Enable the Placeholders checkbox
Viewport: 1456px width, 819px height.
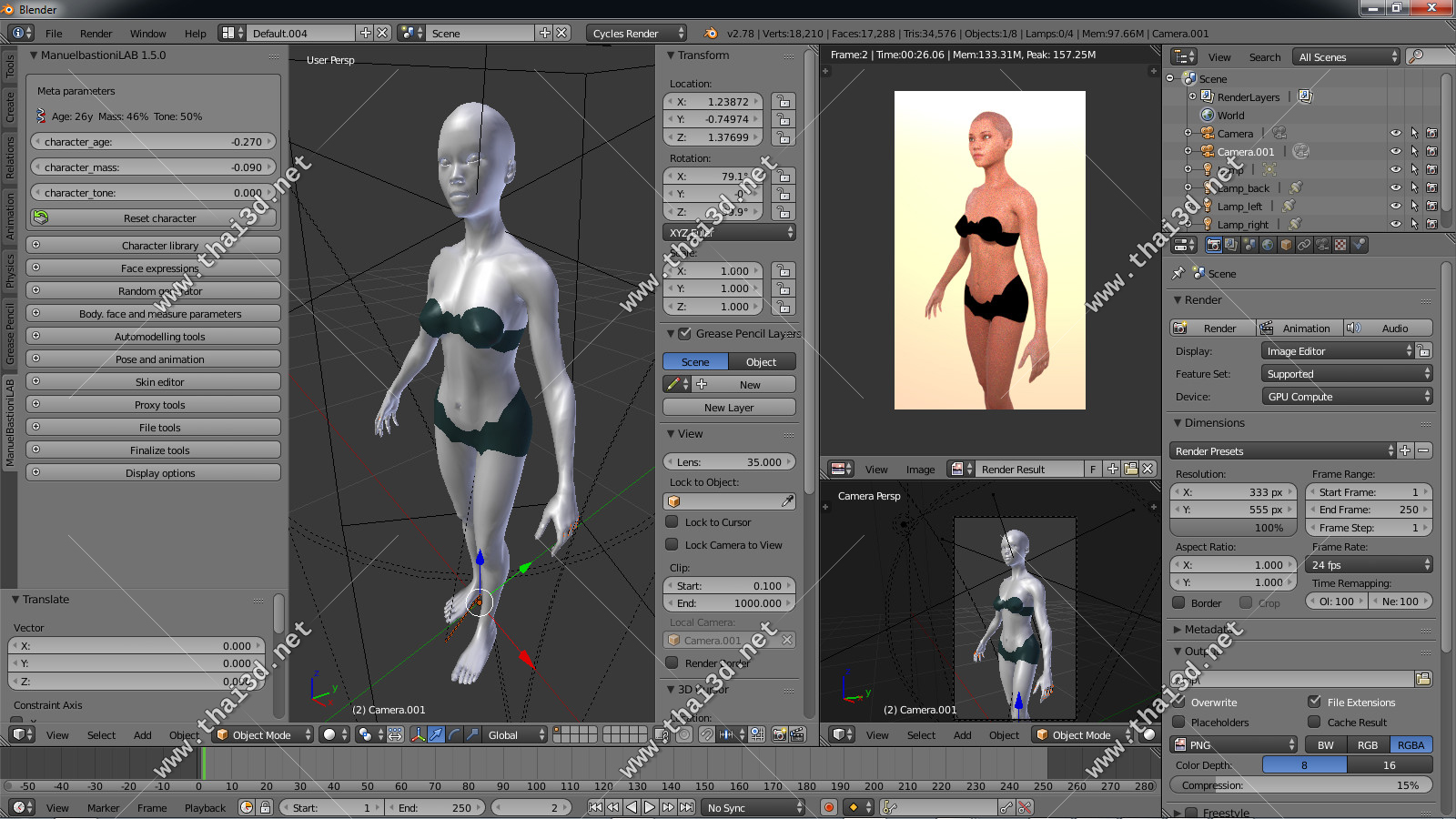1178,722
